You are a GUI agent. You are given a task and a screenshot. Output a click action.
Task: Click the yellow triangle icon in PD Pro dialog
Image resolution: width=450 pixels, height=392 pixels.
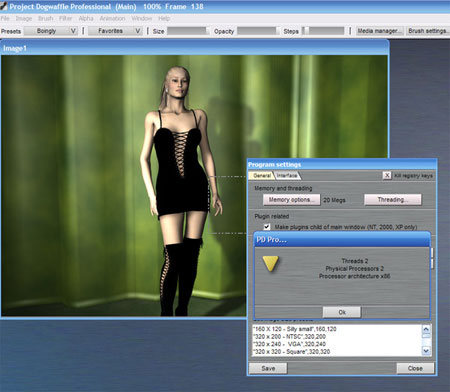[x=270, y=263]
